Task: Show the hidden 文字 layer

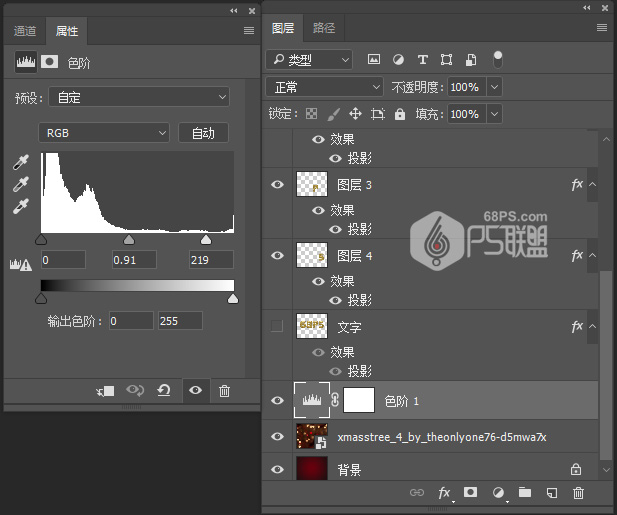Action: coord(277,326)
